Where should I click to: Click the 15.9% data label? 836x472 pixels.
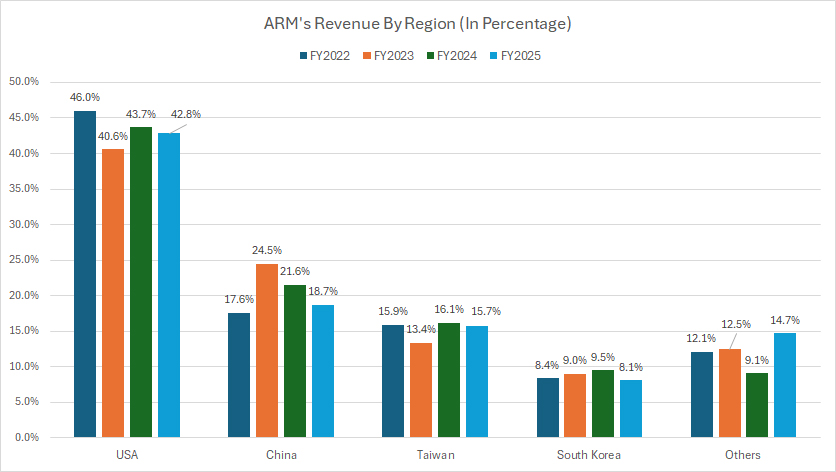coord(393,311)
